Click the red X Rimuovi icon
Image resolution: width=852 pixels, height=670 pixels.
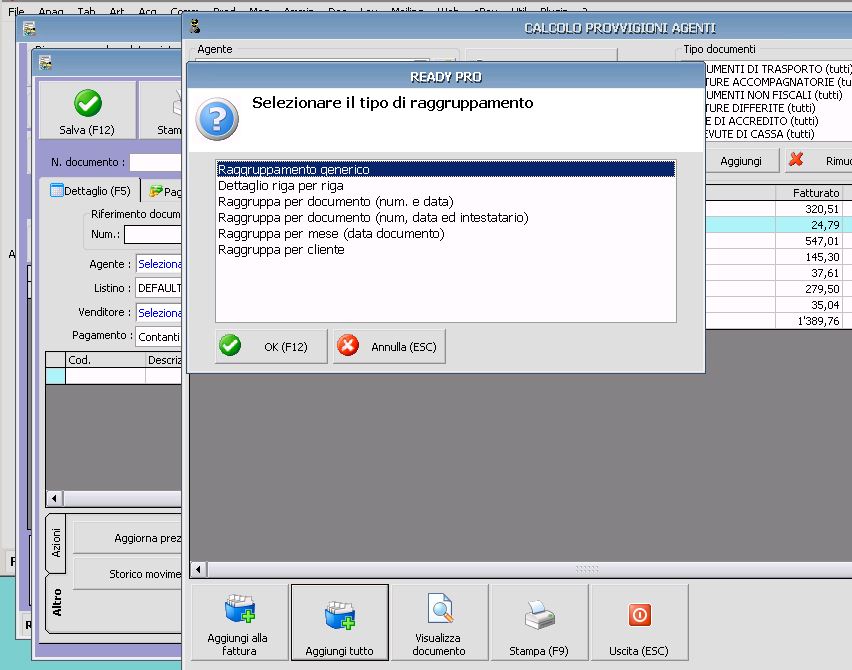[x=796, y=159]
